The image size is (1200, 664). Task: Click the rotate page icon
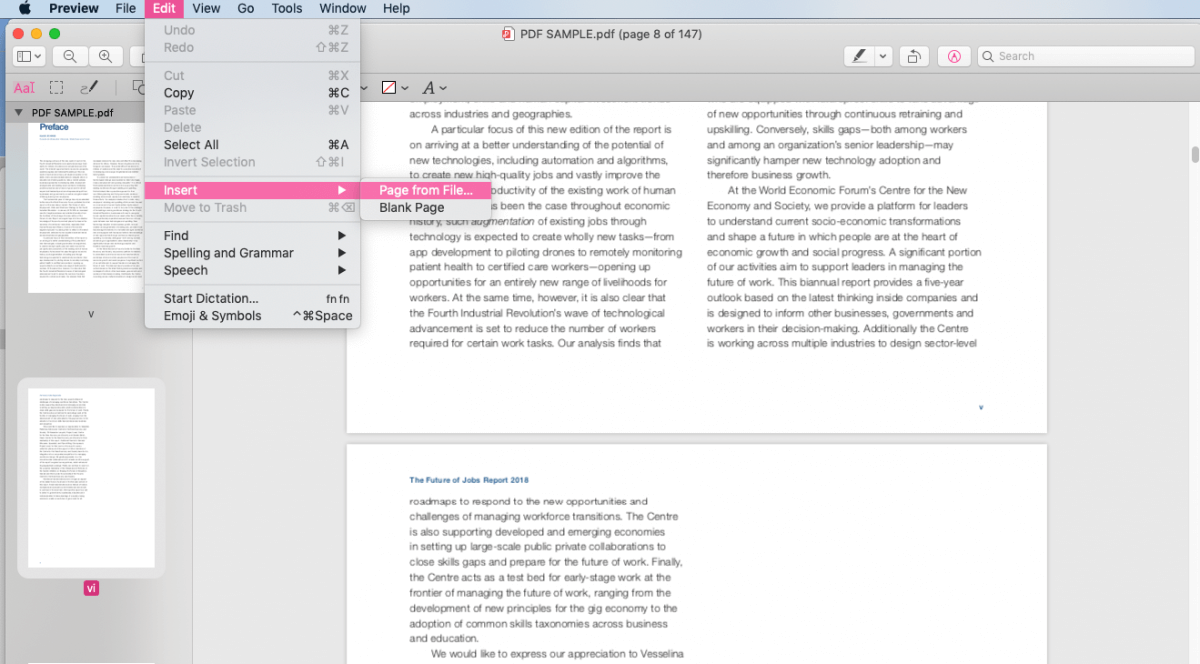click(x=914, y=56)
